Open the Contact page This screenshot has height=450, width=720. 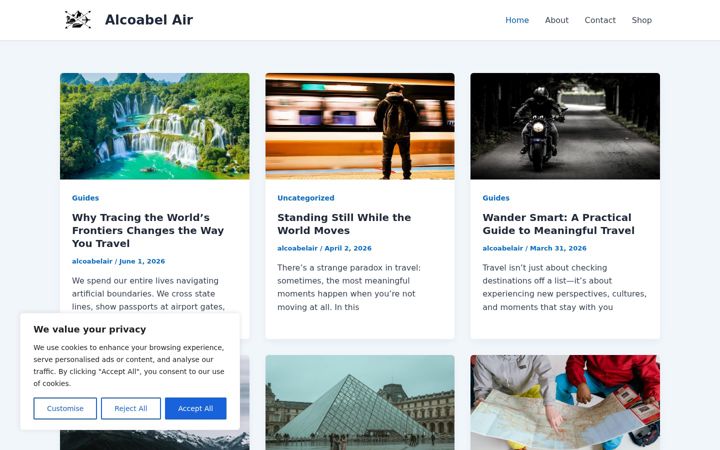[600, 20]
